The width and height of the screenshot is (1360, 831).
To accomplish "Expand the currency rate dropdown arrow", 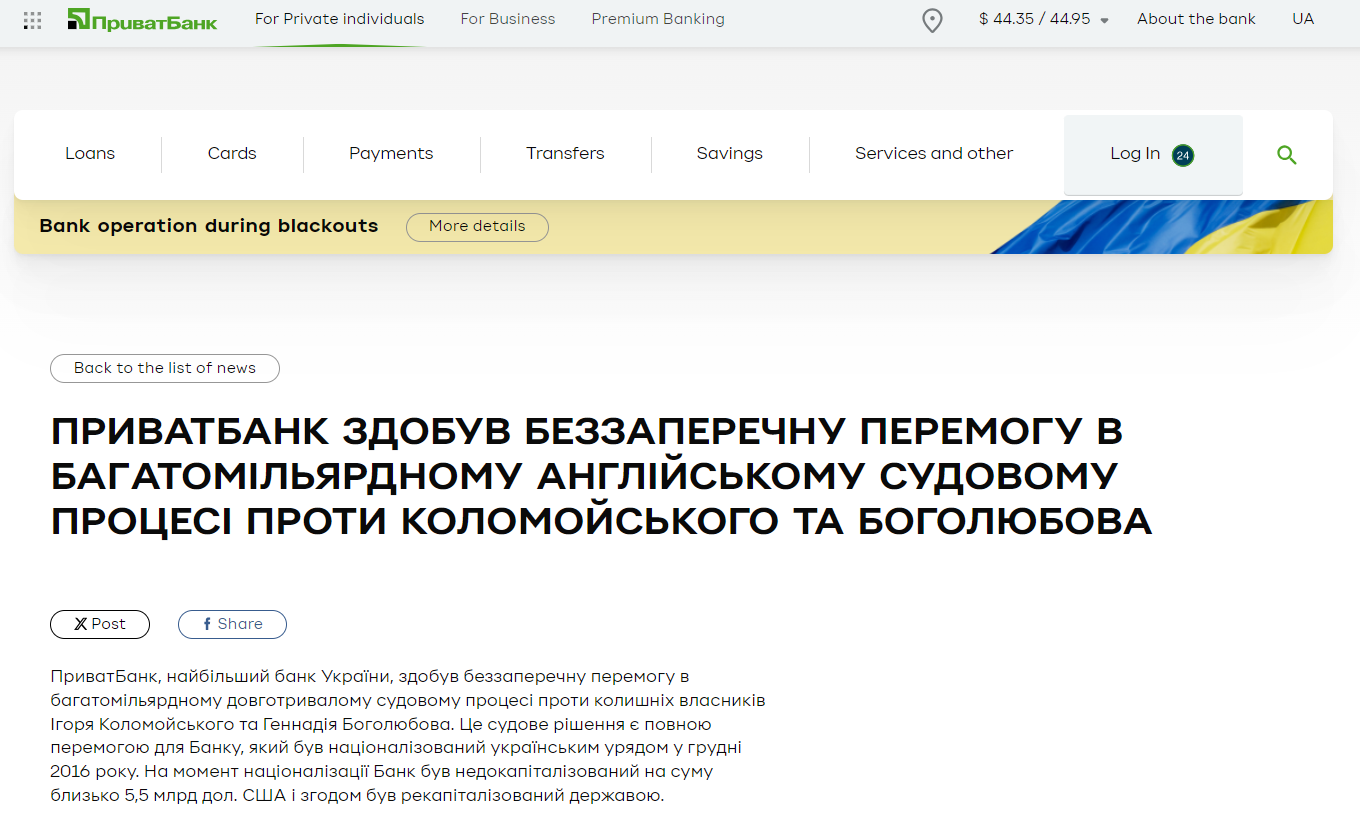I will [1104, 20].
